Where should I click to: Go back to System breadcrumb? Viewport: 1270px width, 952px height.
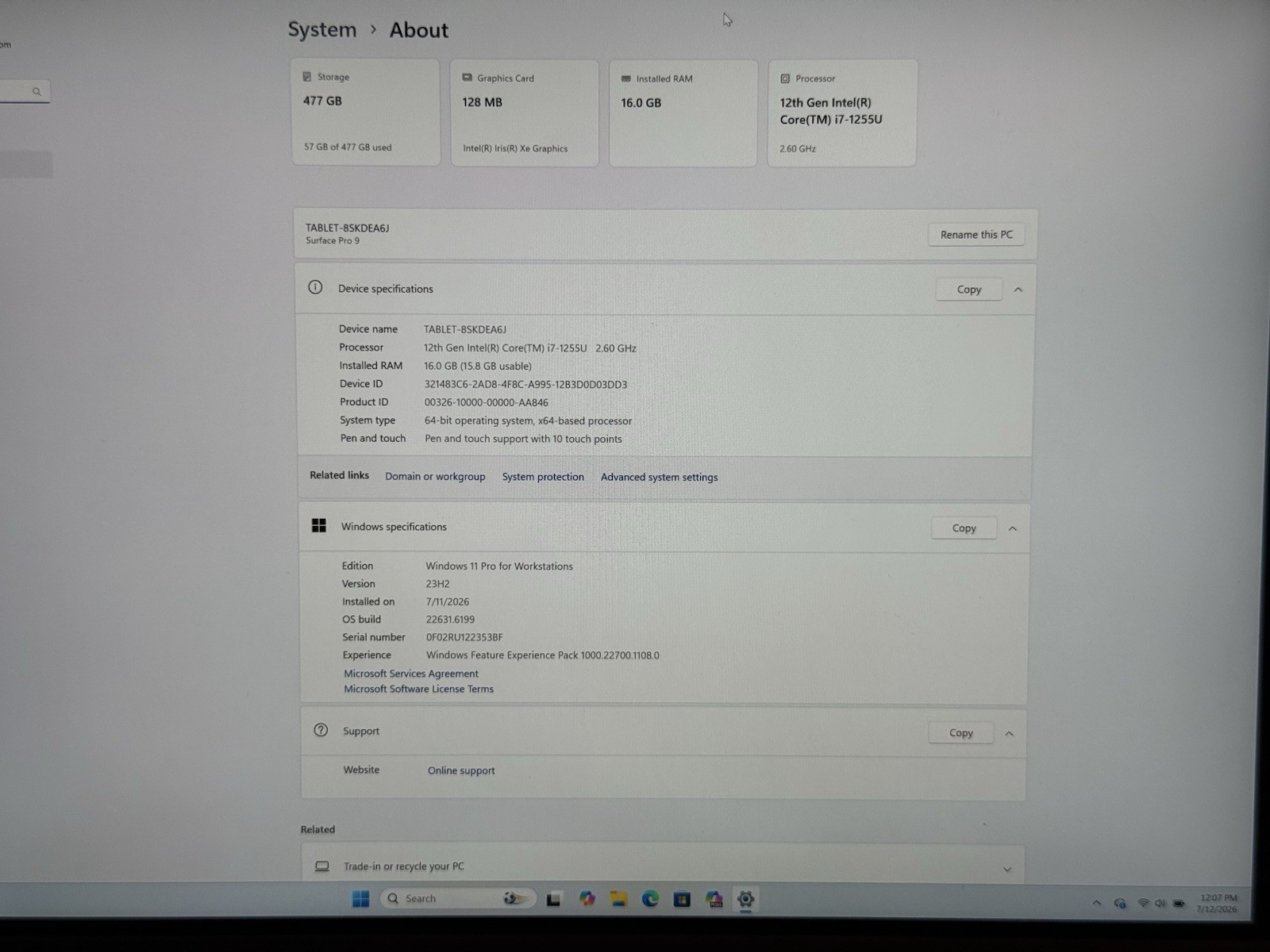click(x=322, y=29)
